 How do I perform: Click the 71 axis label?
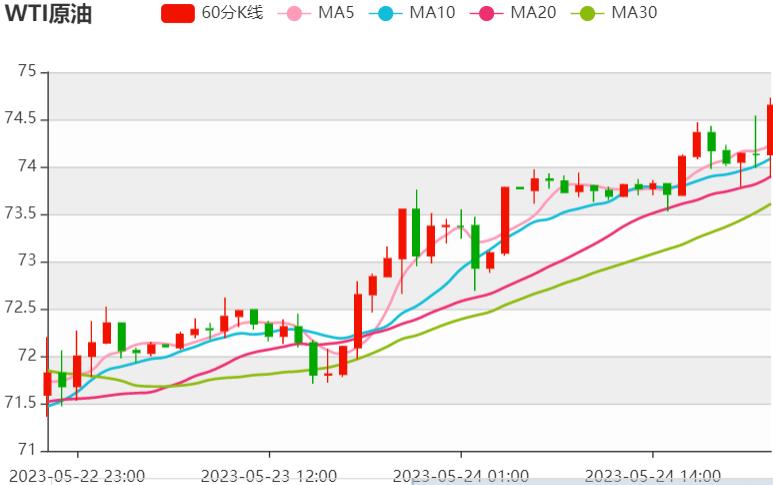pos(27,450)
